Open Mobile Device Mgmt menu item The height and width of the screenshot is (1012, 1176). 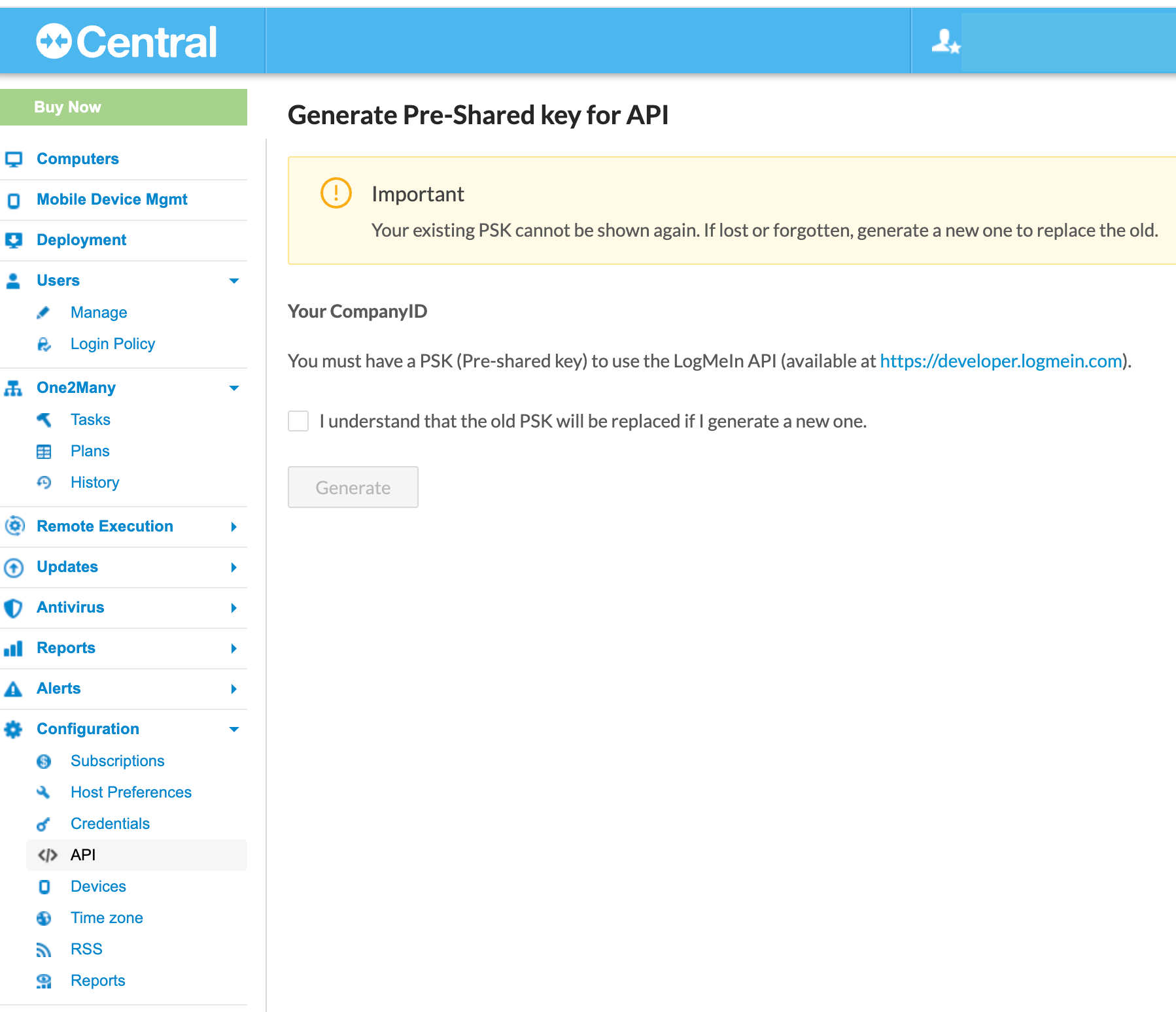112,199
